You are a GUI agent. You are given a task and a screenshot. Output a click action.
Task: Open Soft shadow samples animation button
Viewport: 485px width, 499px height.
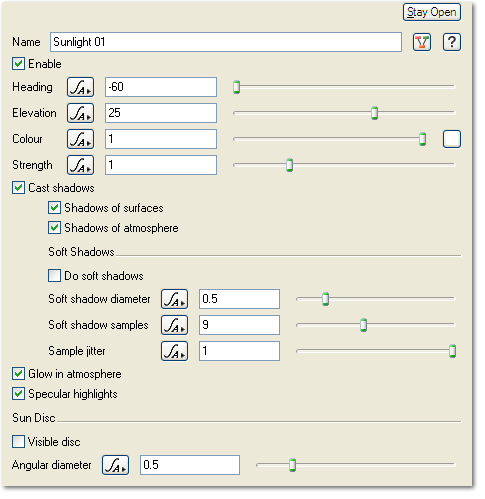pyautogui.click(x=174, y=325)
